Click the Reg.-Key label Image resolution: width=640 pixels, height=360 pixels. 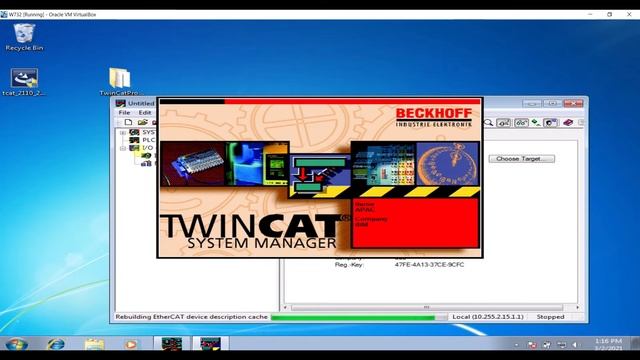pos(349,264)
